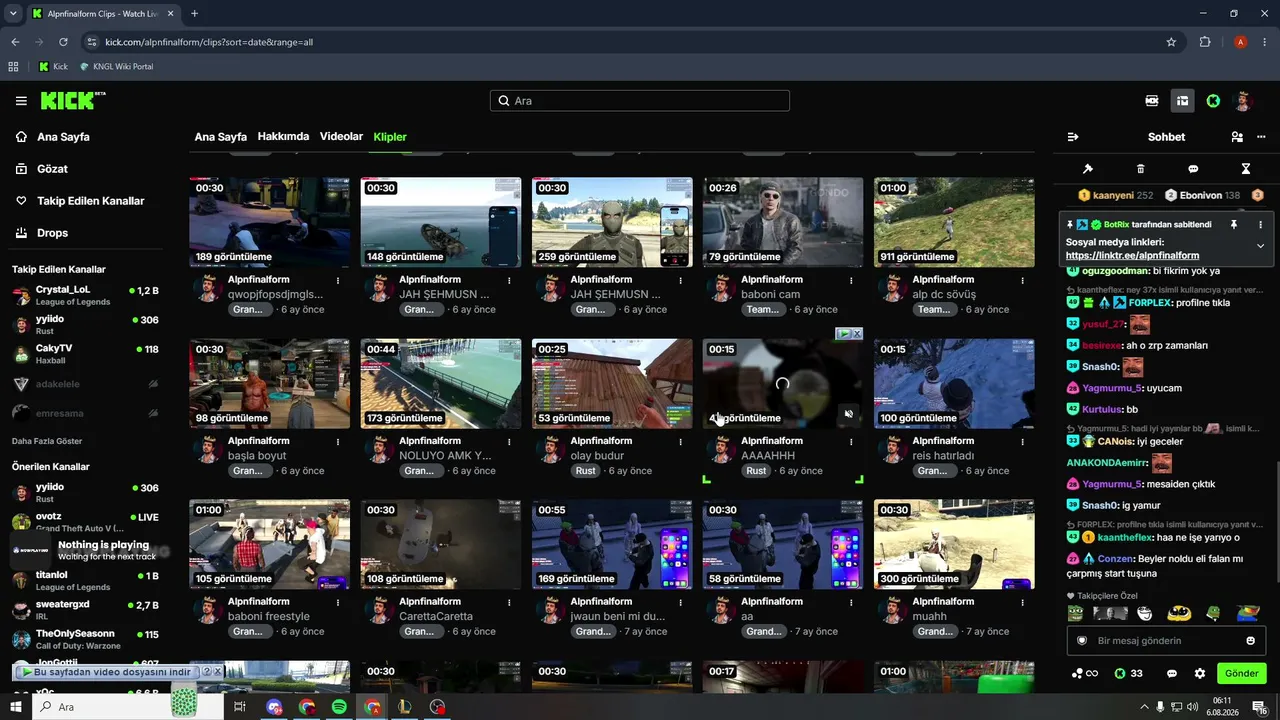Open Spotify from the taskbar
This screenshot has width=1280, height=720.
coord(339,707)
